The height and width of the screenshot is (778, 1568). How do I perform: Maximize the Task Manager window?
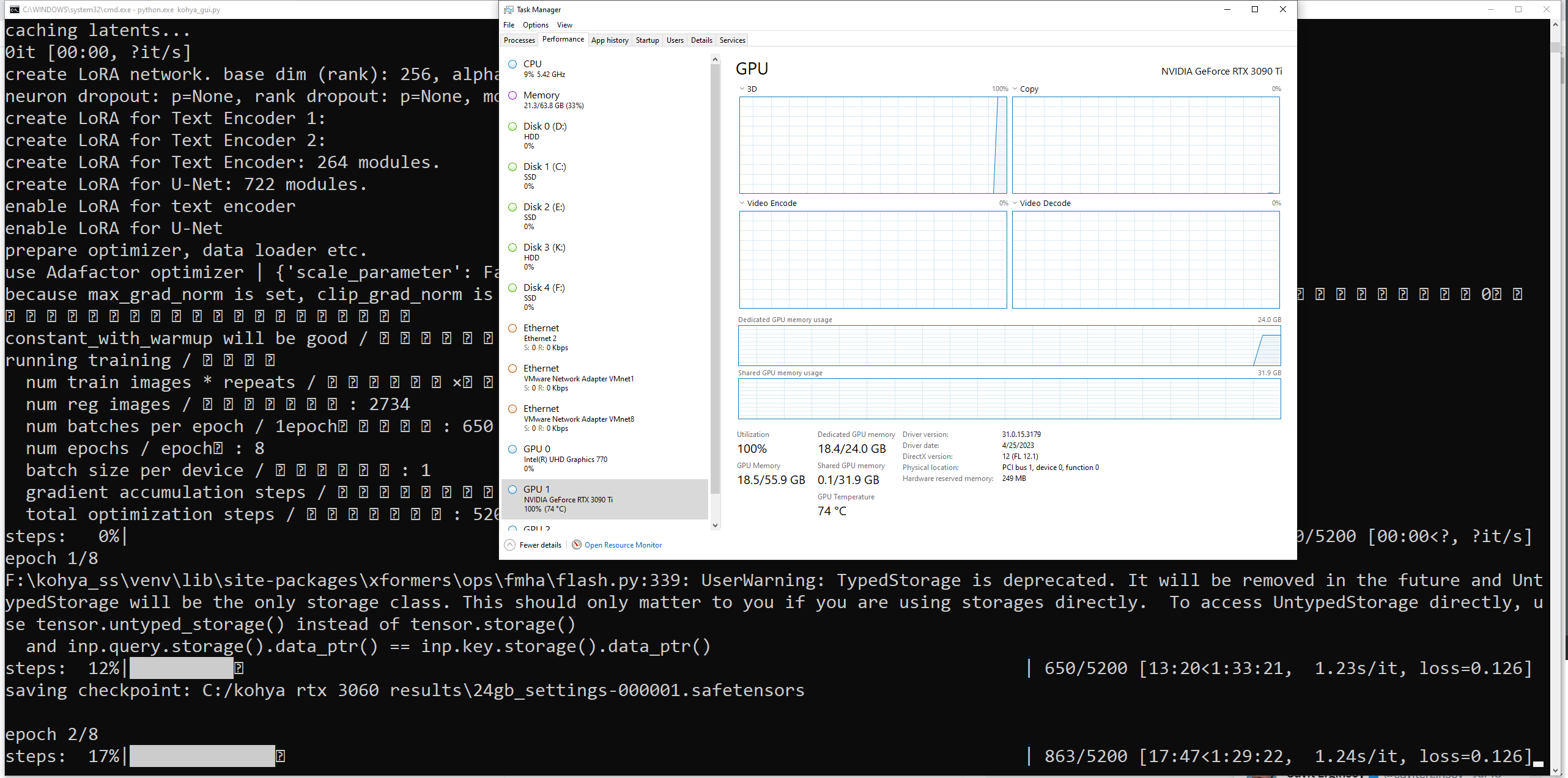pos(1255,9)
